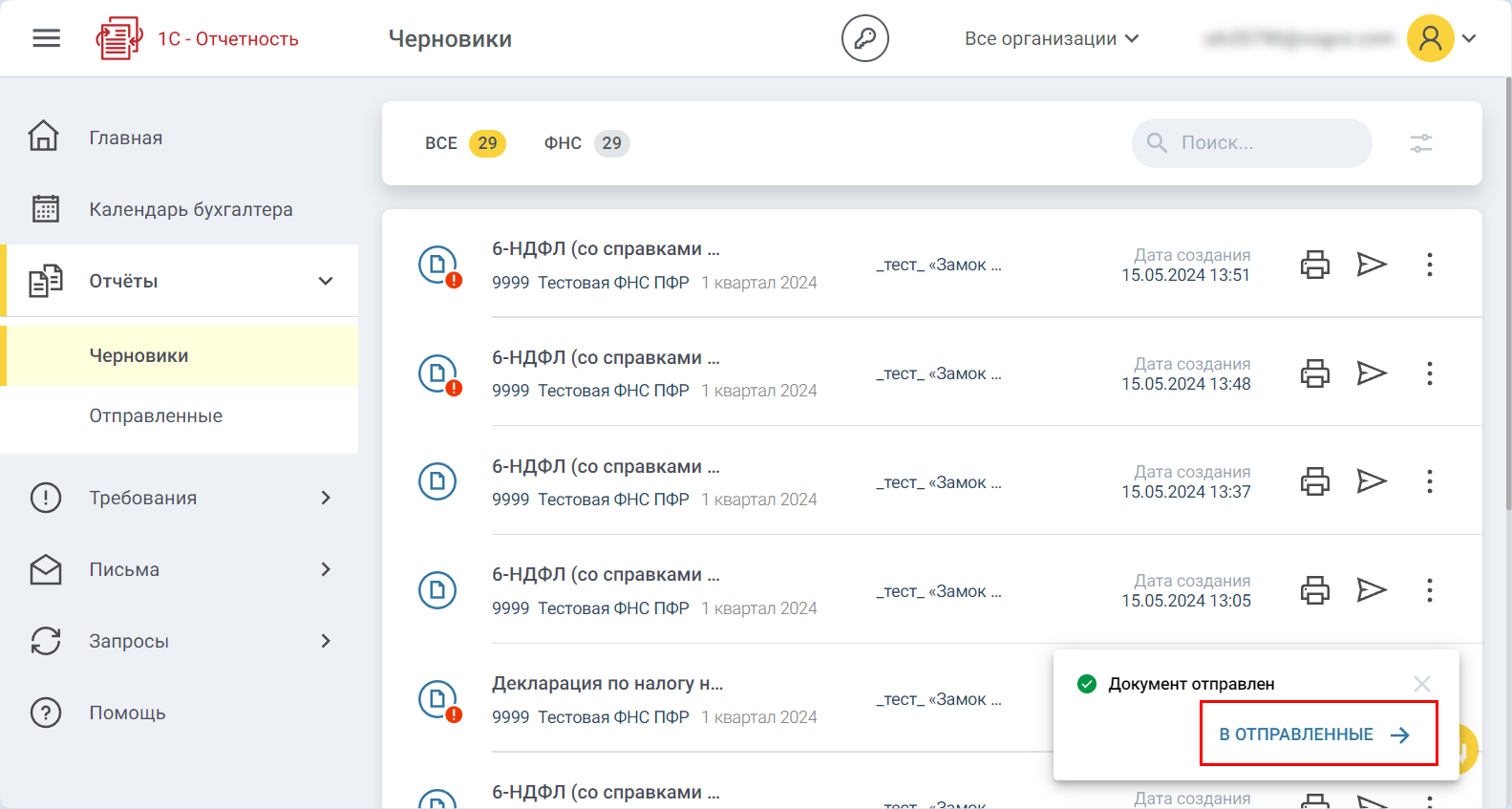Print the draft created at 13:51
The height and width of the screenshot is (809, 1512).
click(1314, 265)
